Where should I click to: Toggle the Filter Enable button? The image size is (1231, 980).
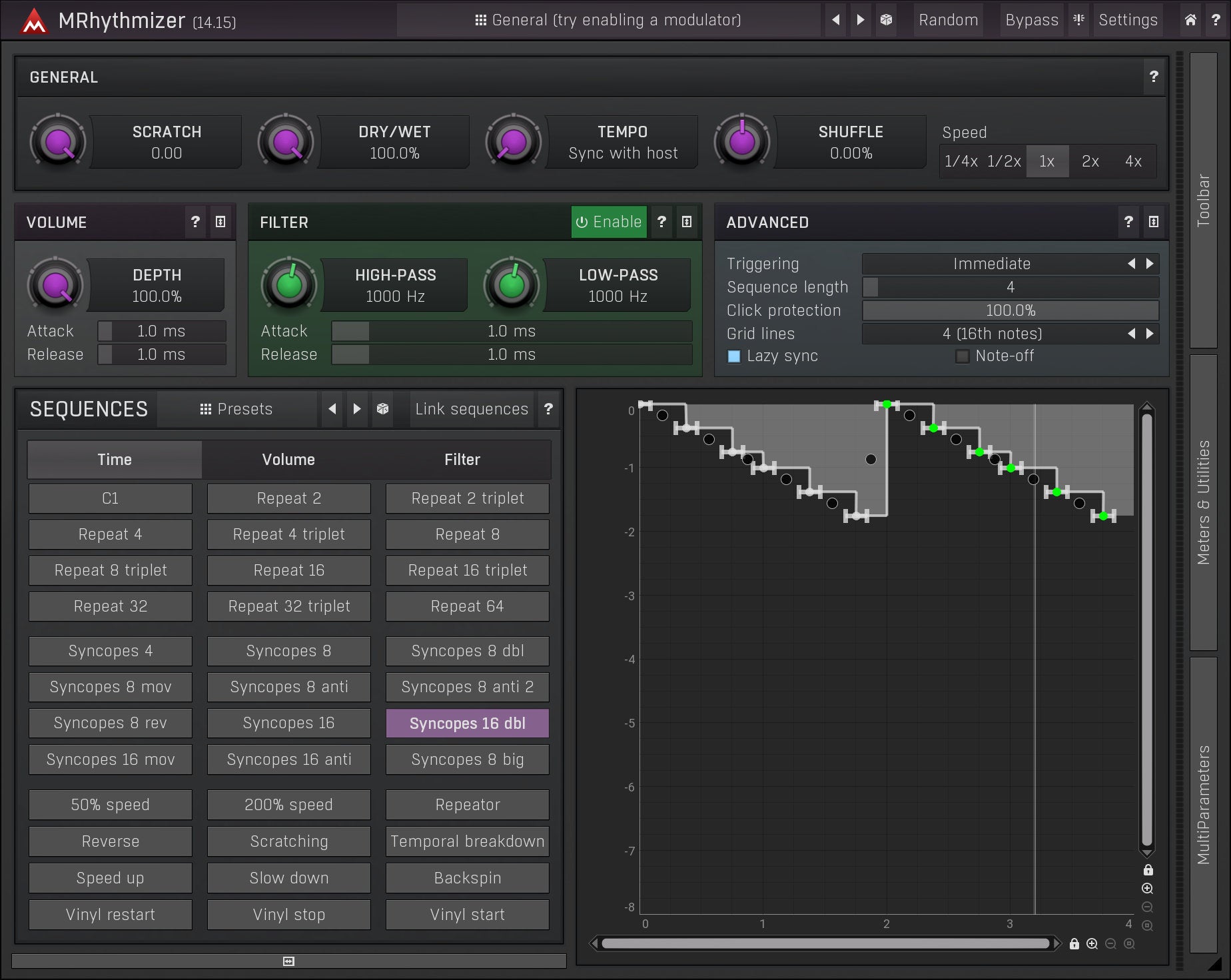[x=609, y=222]
